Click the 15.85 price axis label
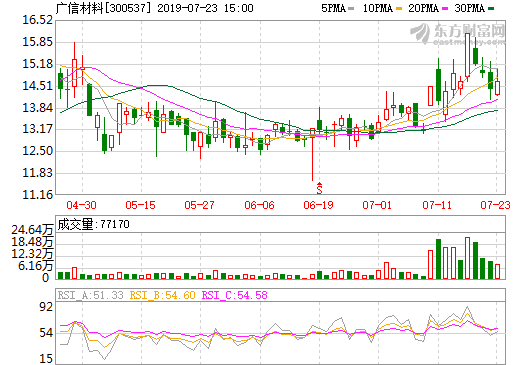This screenshot has height=365, width=520. click(x=37, y=42)
